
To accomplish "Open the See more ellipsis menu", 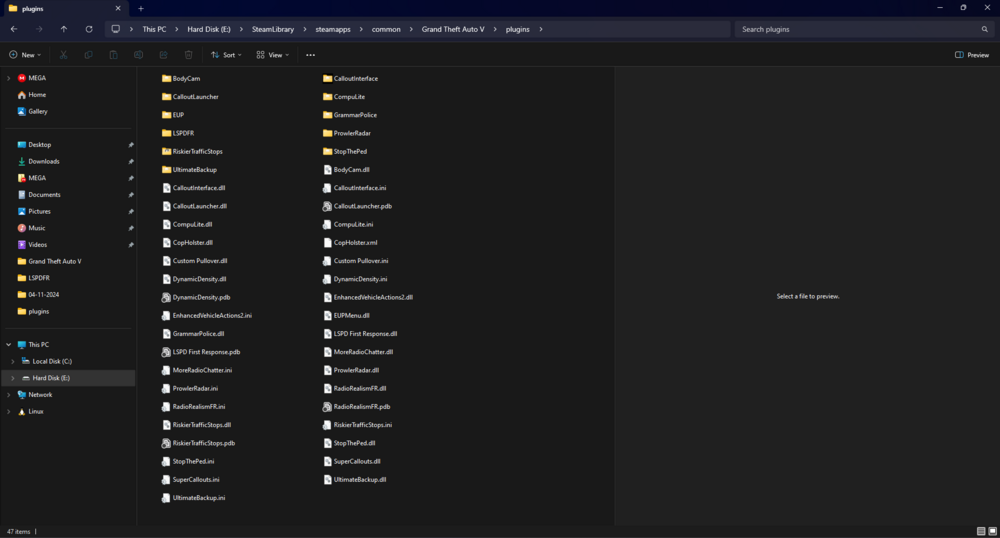I will [x=311, y=55].
